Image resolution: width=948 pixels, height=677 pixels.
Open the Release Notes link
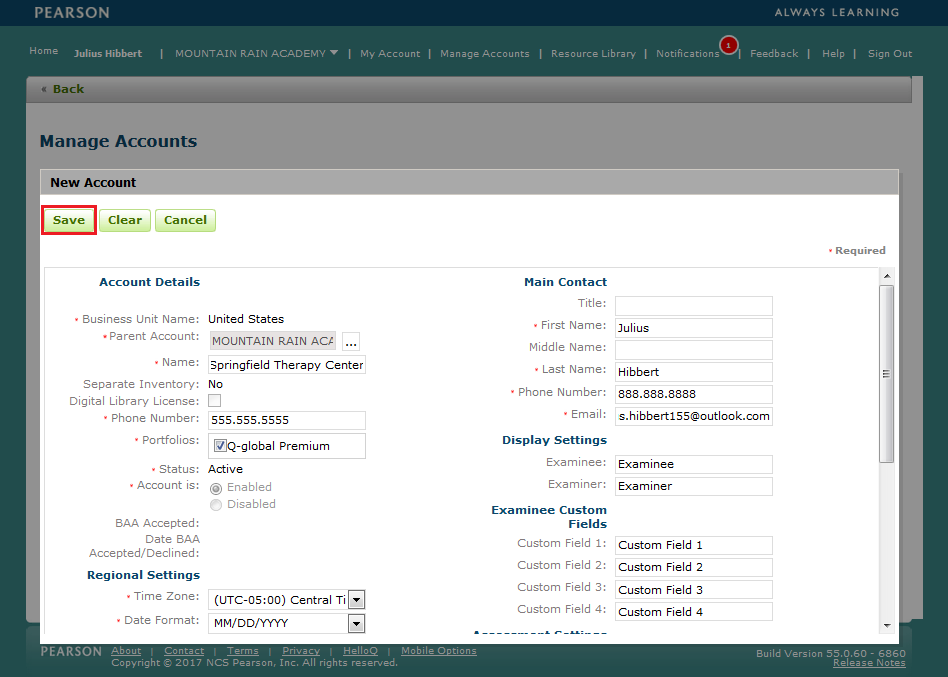(868, 662)
